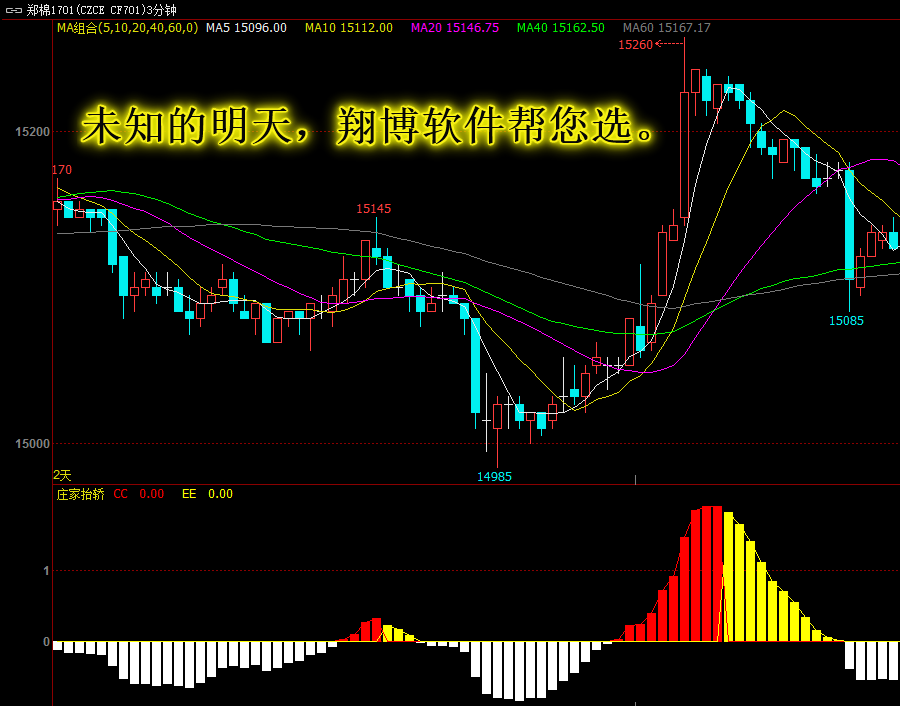Viewport: 900px width, 706px height.
Task: Click the 15260 high price marker
Action: coord(635,45)
